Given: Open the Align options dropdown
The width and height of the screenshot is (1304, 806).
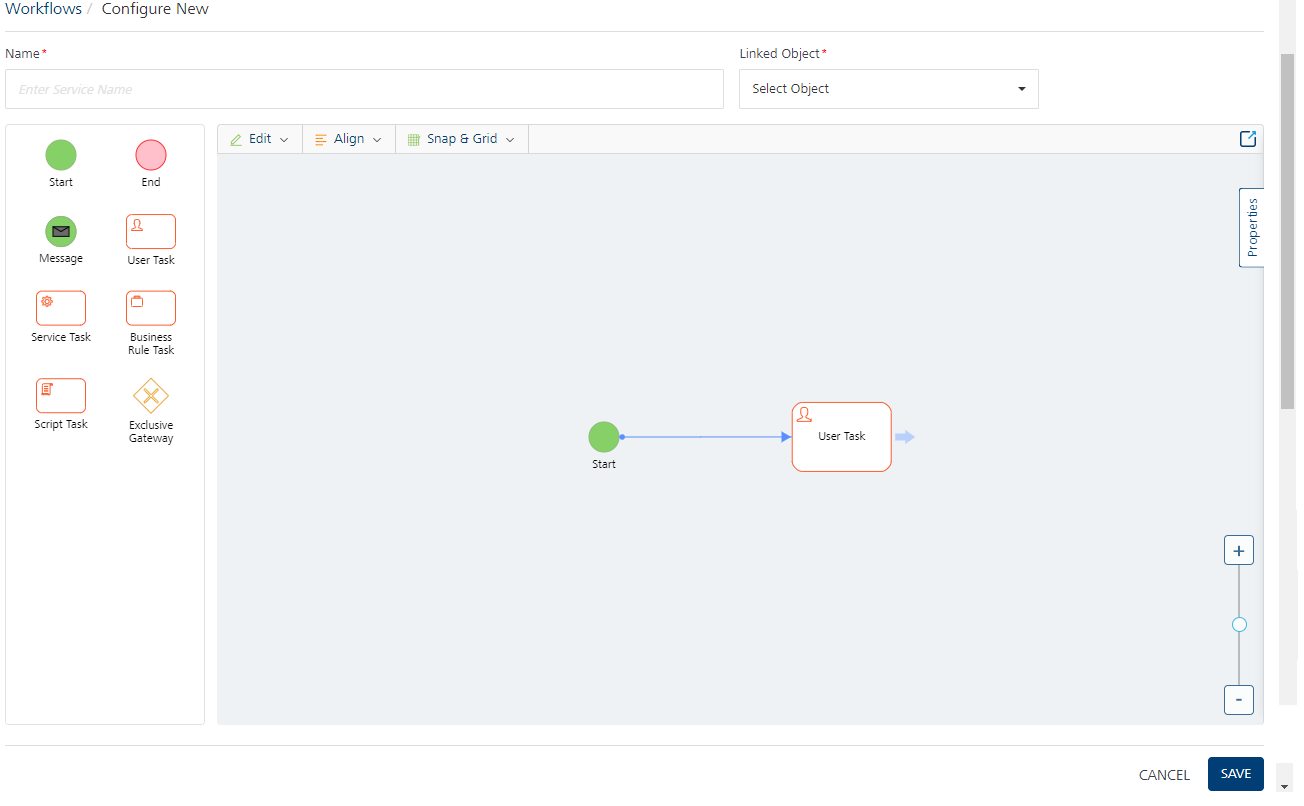Looking at the screenshot, I should click(x=348, y=139).
